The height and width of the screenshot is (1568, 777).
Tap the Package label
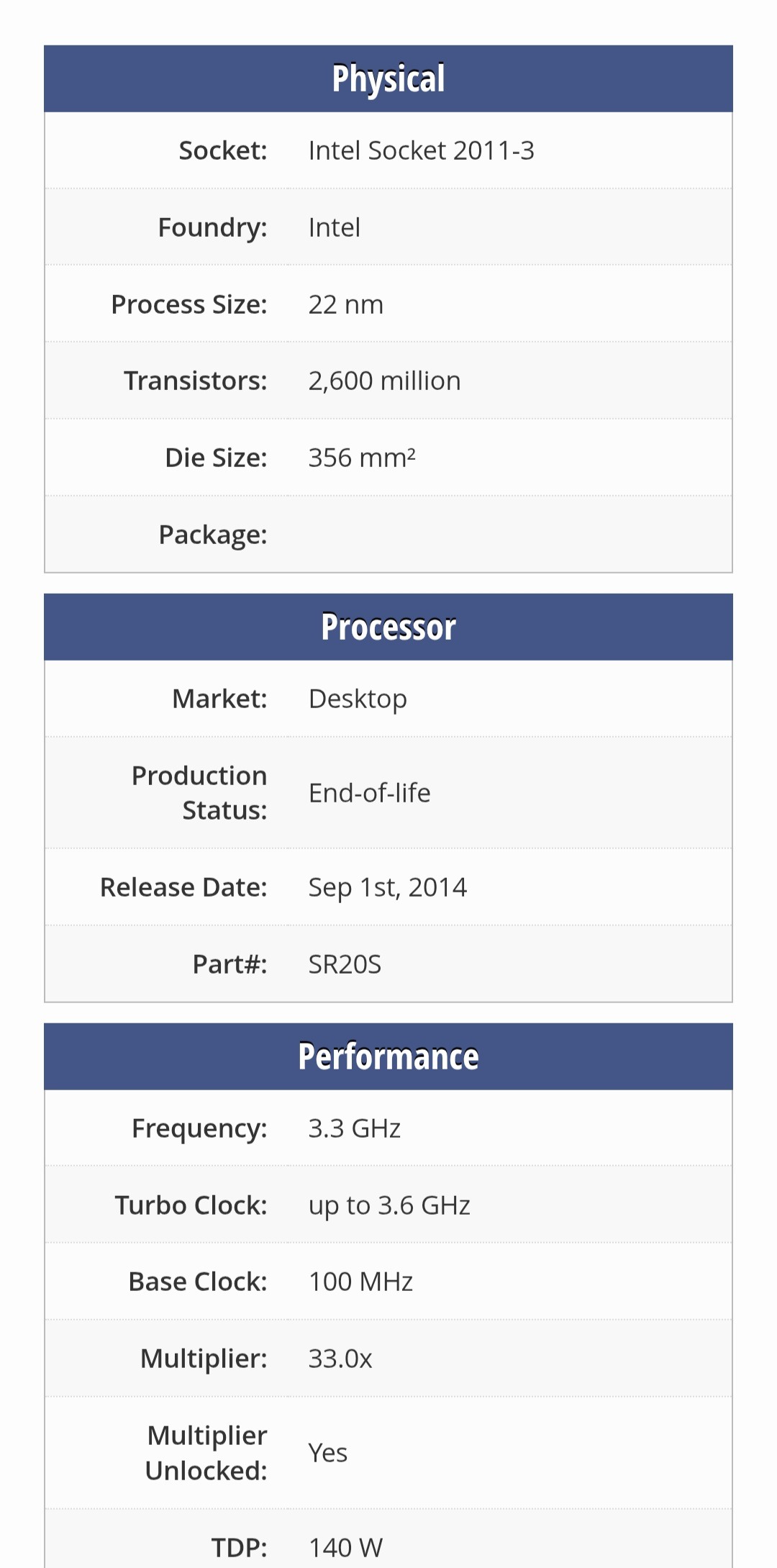click(x=213, y=535)
